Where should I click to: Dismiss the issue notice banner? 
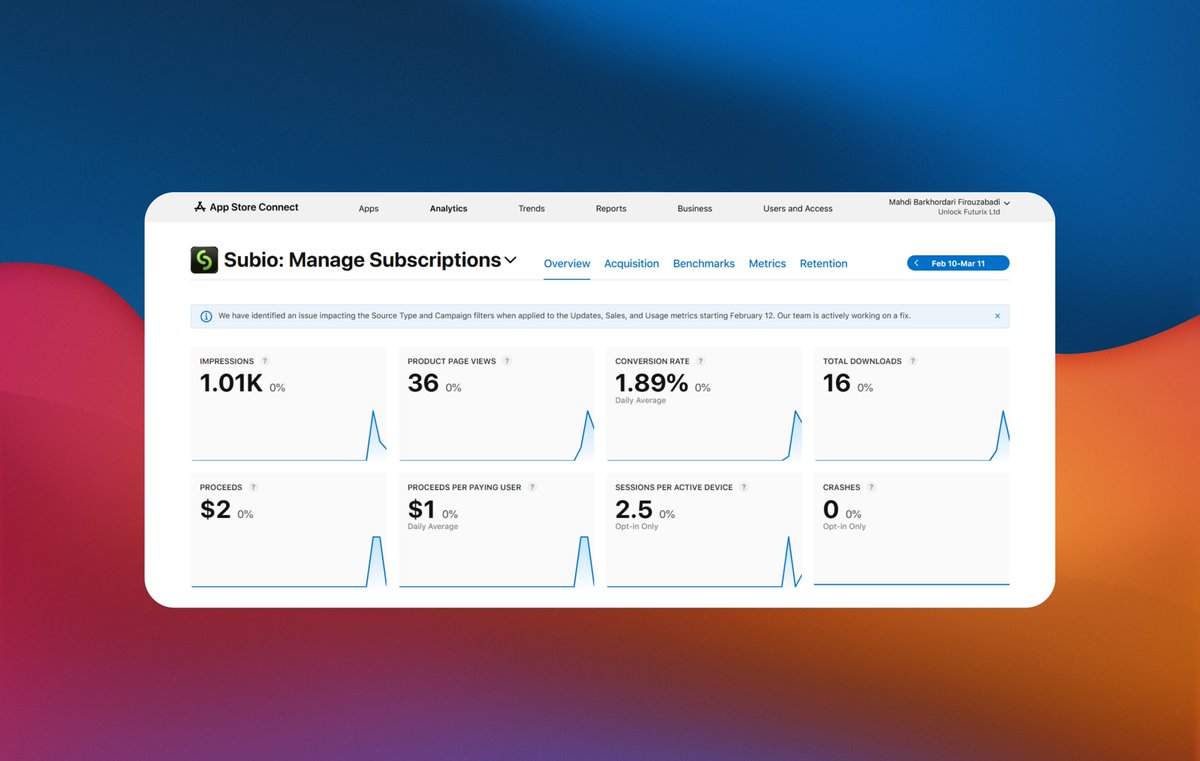[x=997, y=316]
